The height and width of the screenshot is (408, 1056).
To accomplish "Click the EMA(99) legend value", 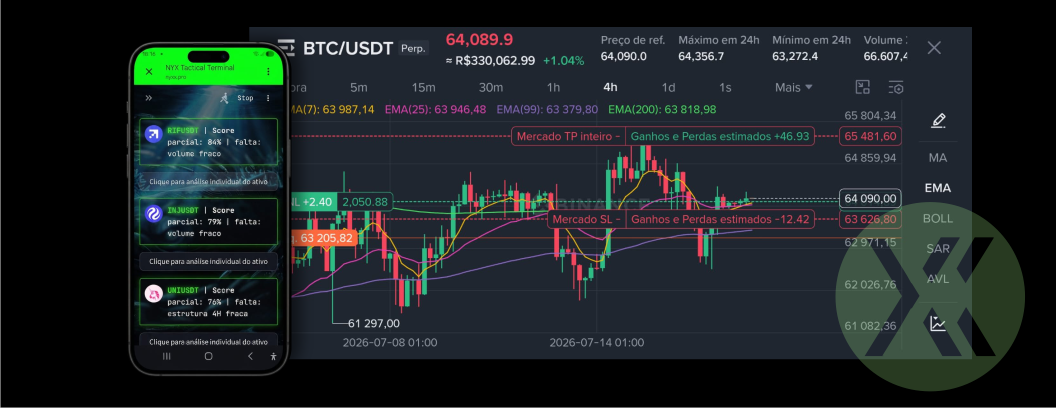I will 547,109.
